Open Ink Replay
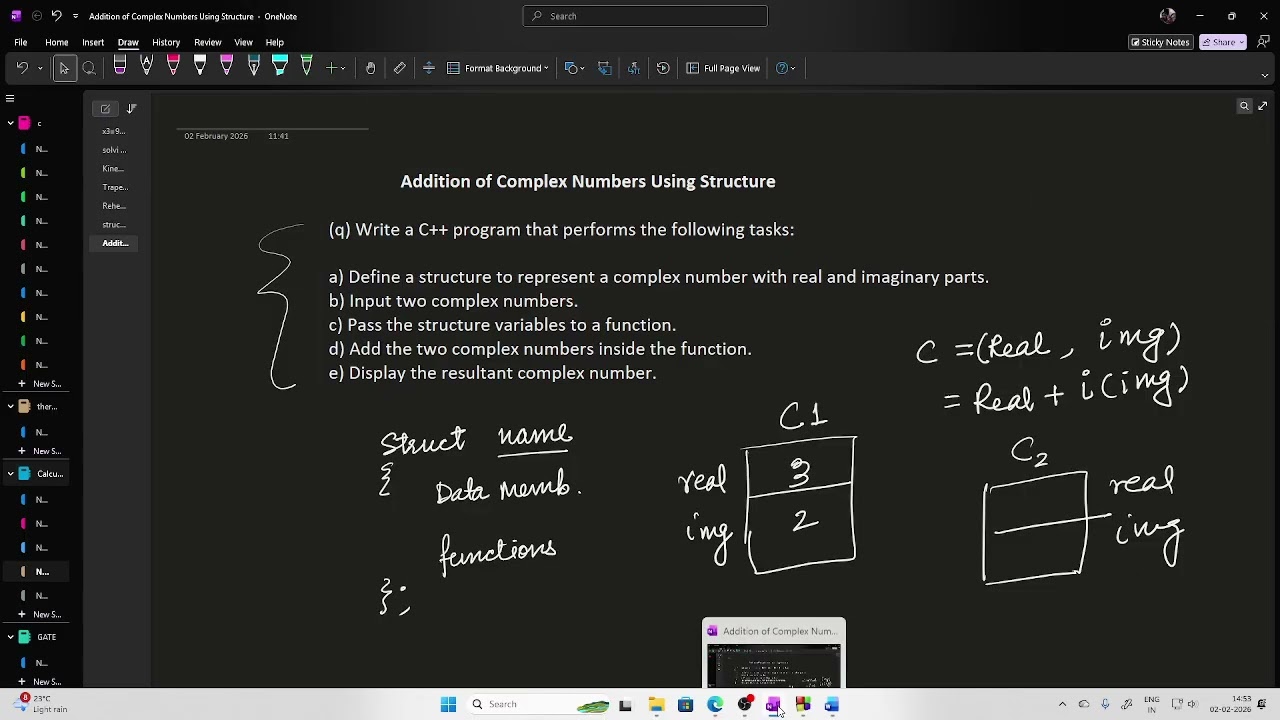This screenshot has width=1280, height=720. 663,68
